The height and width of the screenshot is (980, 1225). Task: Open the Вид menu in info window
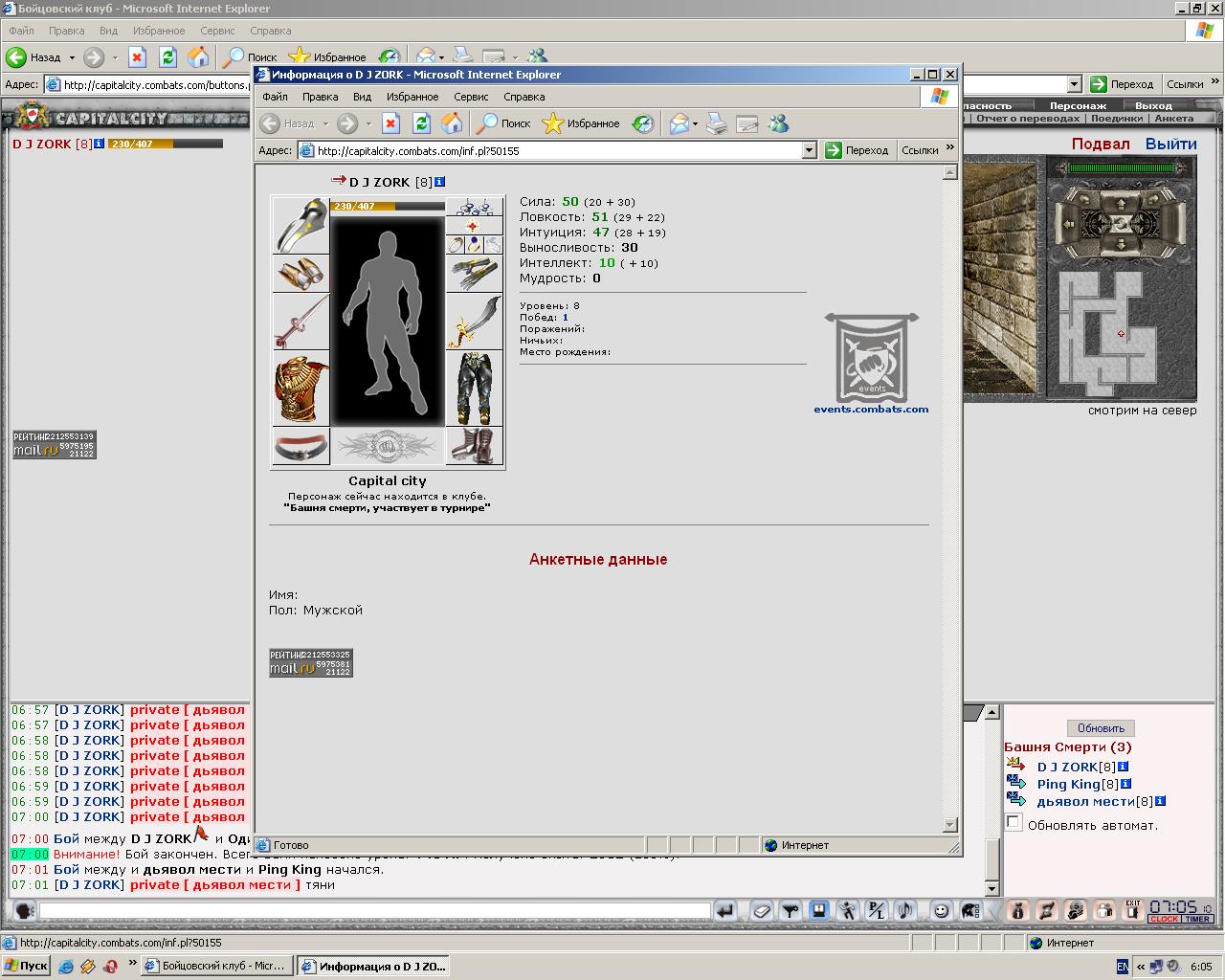coord(362,97)
